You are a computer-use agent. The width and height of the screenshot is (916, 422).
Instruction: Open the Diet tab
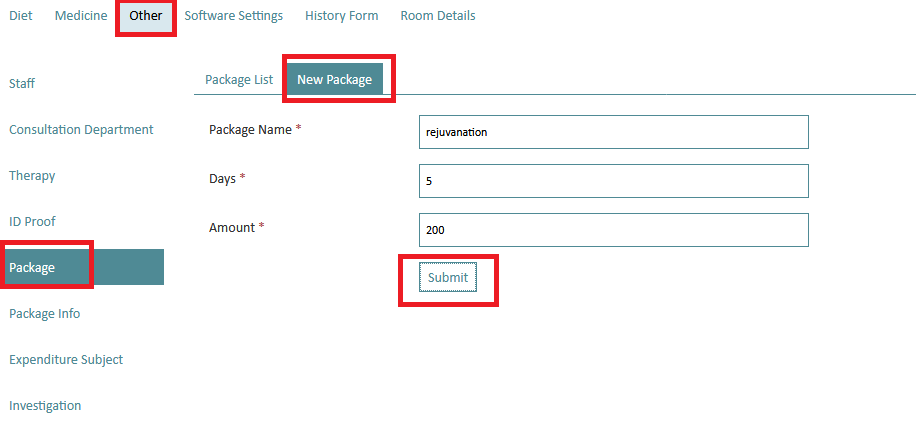(x=21, y=16)
